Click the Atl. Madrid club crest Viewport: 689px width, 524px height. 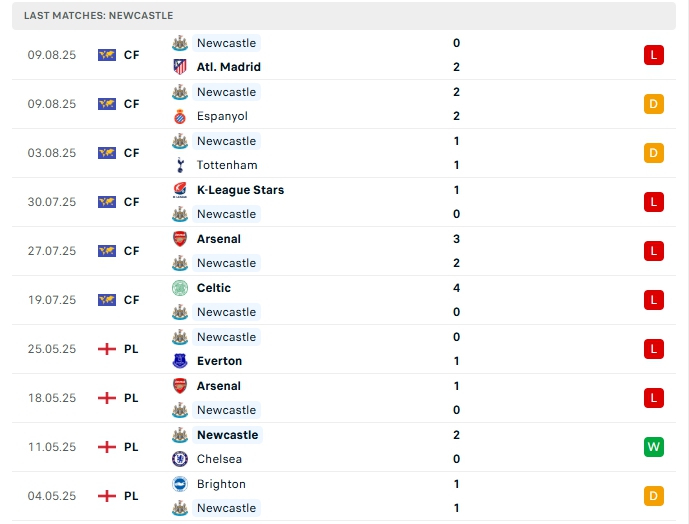[x=180, y=67]
